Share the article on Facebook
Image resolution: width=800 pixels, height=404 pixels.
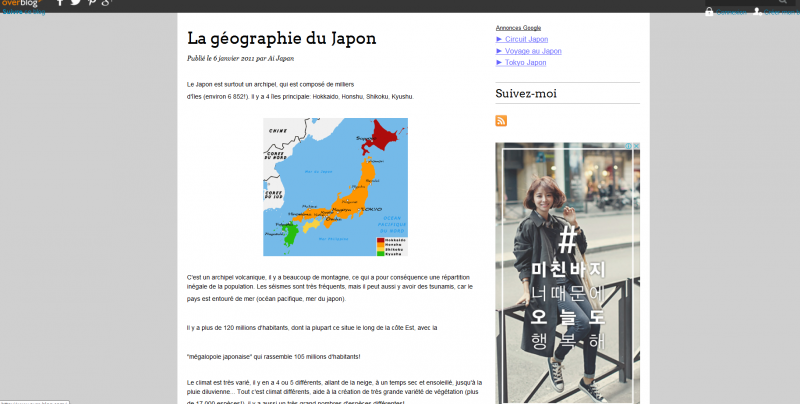[59, 3]
